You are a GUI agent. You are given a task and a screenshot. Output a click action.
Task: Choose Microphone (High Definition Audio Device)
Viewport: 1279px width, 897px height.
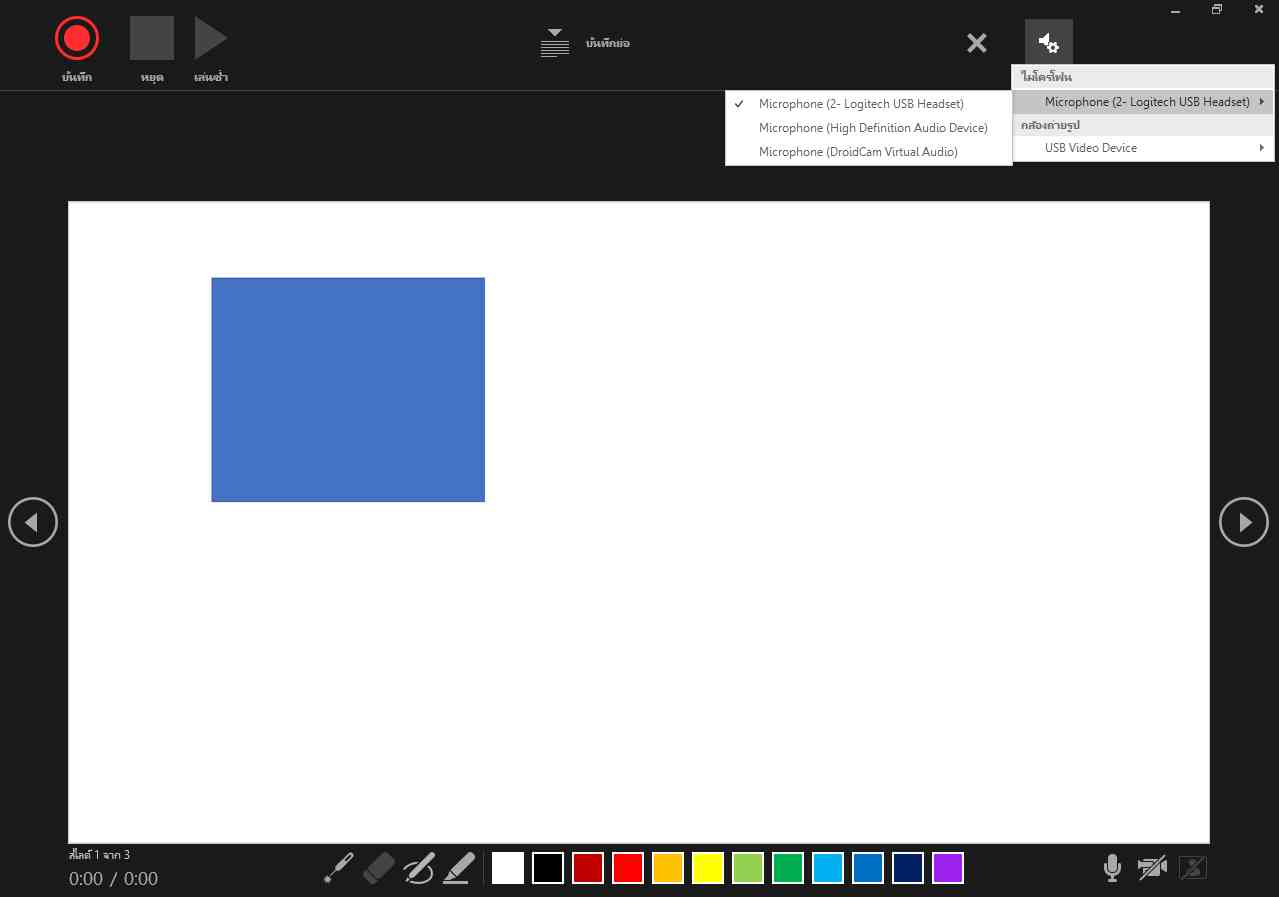[x=872, y=128]
